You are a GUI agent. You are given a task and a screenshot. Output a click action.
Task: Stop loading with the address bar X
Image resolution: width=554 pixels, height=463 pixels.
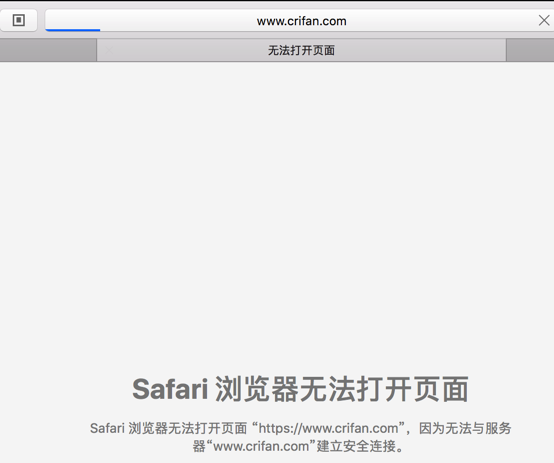tap(544, 20)
